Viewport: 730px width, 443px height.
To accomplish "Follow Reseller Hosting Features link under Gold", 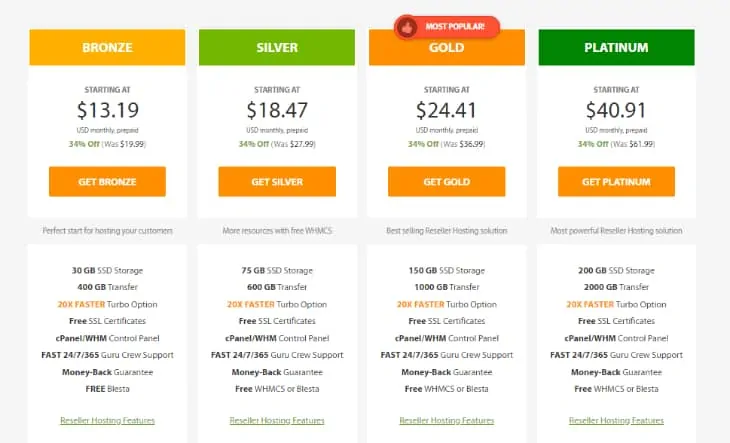I will [x=446, y=420].
